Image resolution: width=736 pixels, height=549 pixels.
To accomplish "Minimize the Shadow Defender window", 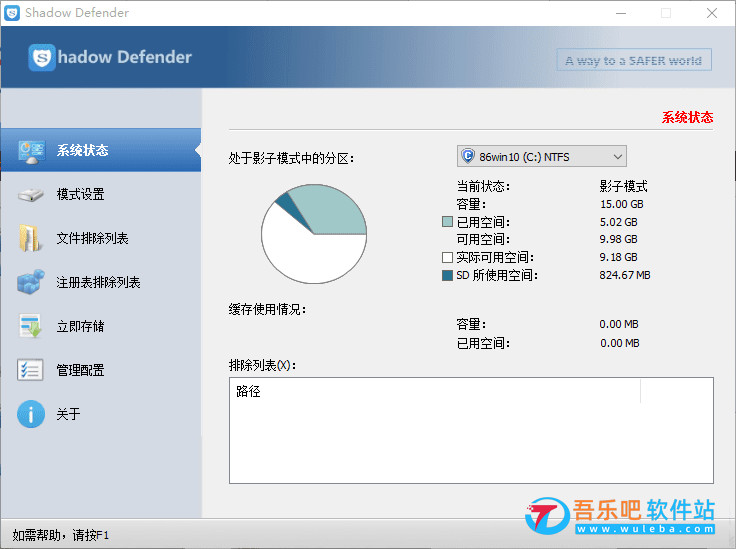I will [x=621, y=13].
